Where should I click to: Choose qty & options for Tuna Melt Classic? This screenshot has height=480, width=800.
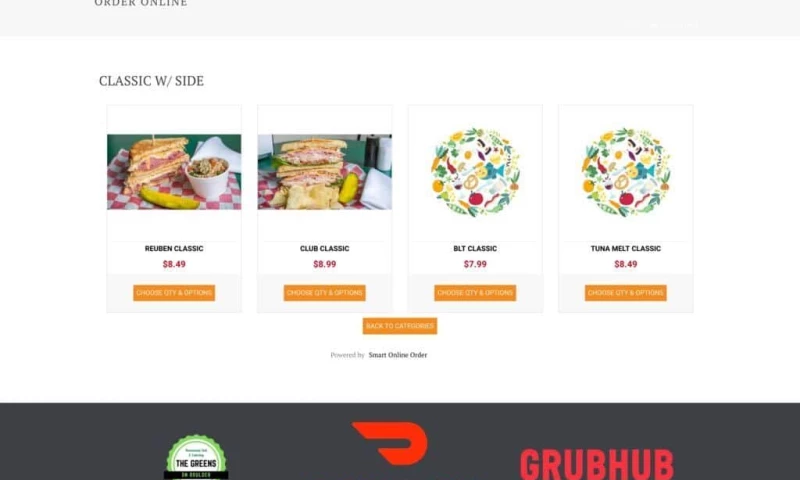pos(626,293)
